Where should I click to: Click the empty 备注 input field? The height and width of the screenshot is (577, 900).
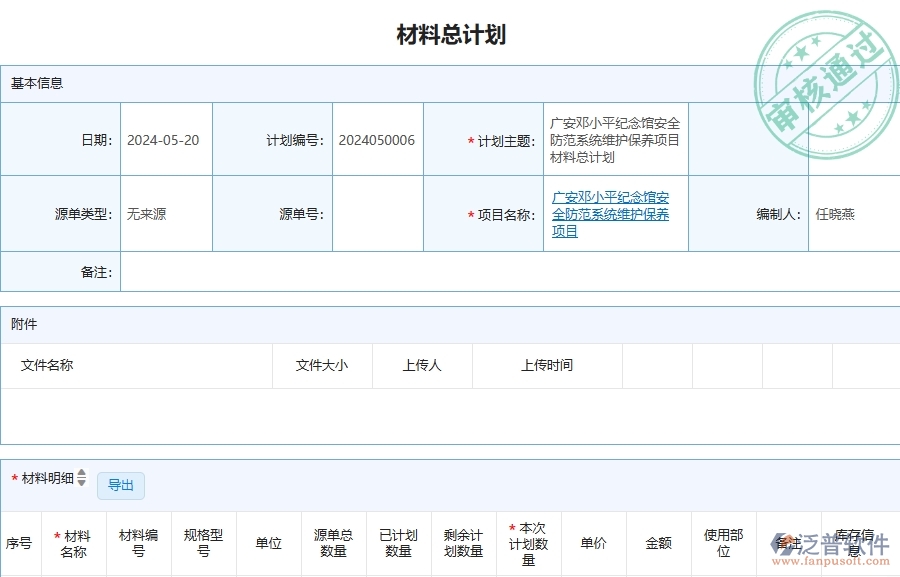tap(400, 271)
